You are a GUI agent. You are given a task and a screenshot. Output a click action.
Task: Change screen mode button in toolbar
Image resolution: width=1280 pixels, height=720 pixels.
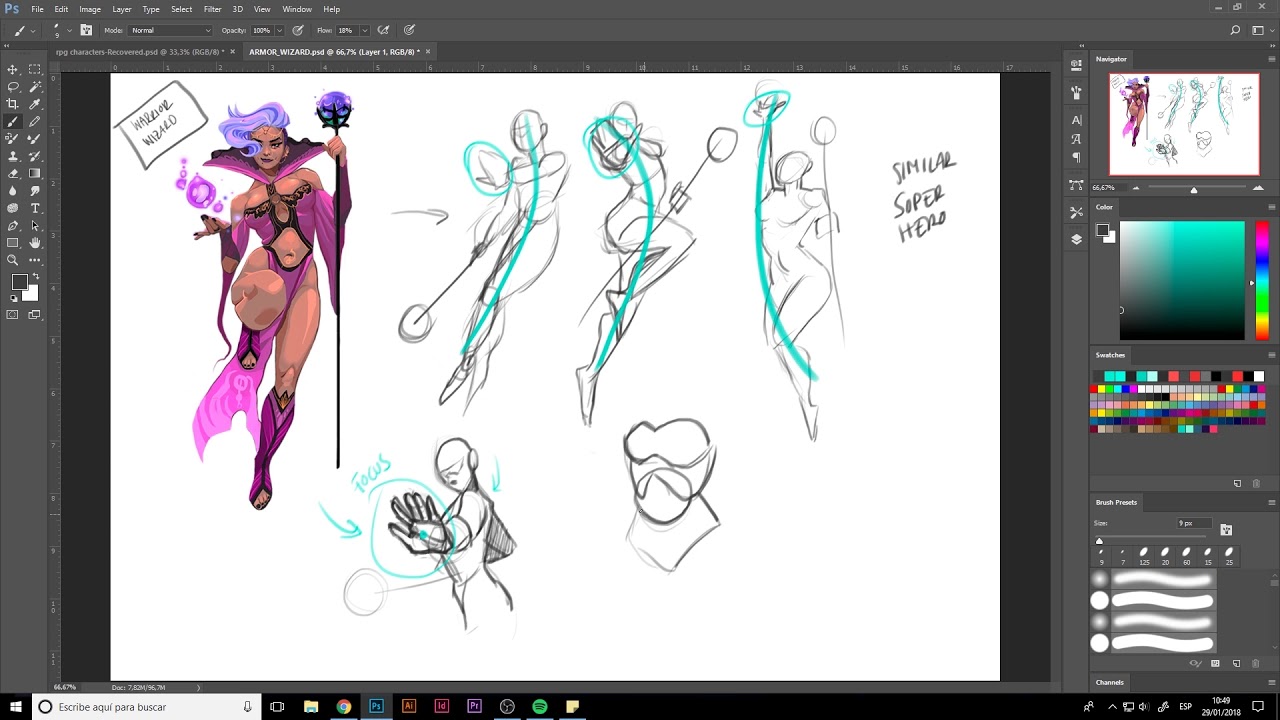[x=35, y=315]
